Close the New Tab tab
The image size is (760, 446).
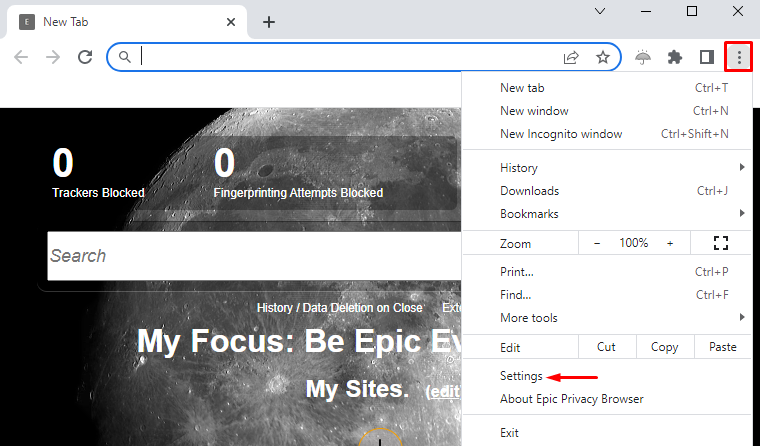coord(231,22)
